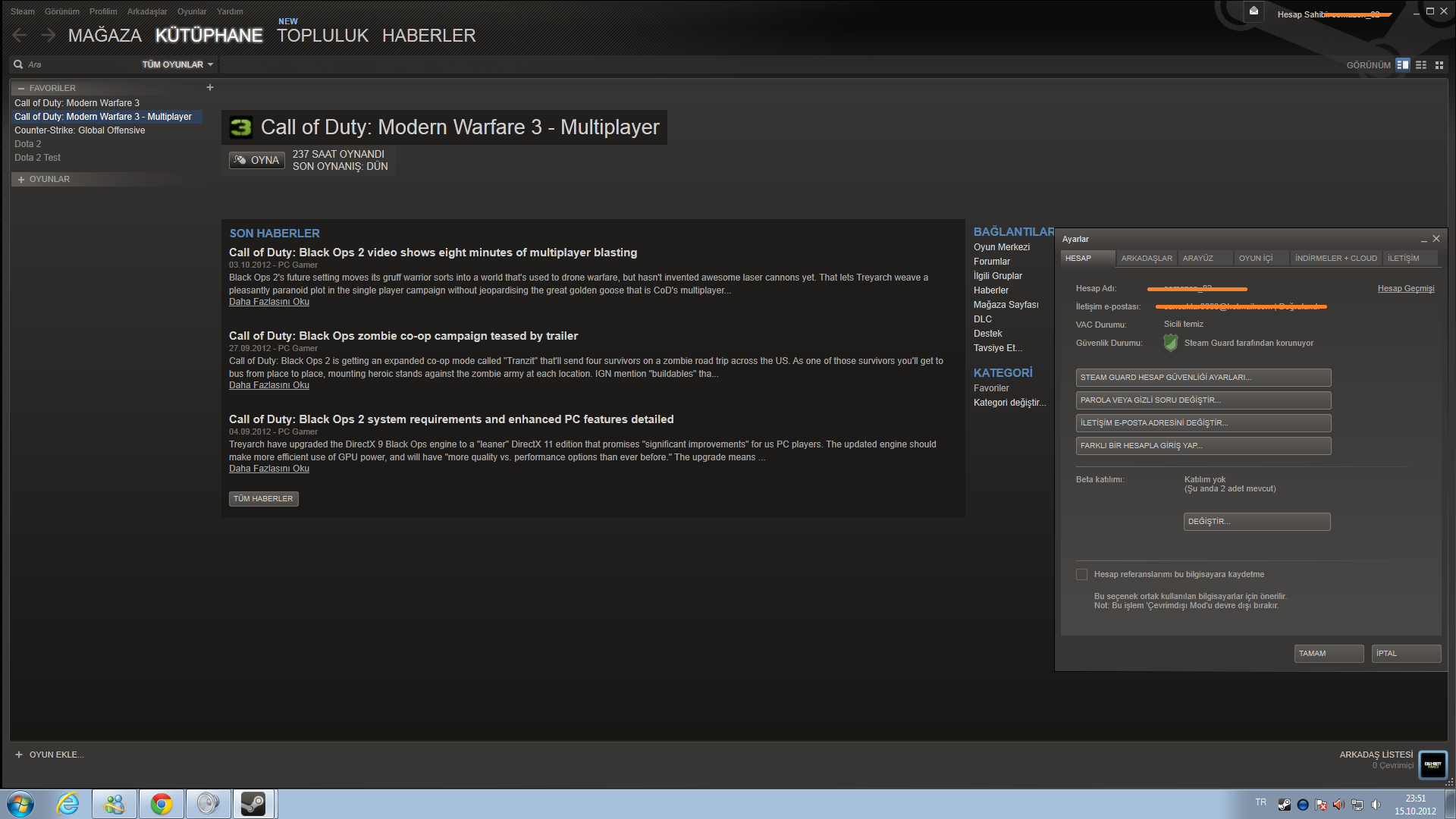The height and width of the screenshot is (819, 1456).
Task: Open Steam Guard hesap güvenliği ayarları
Action: [1203, 378]
